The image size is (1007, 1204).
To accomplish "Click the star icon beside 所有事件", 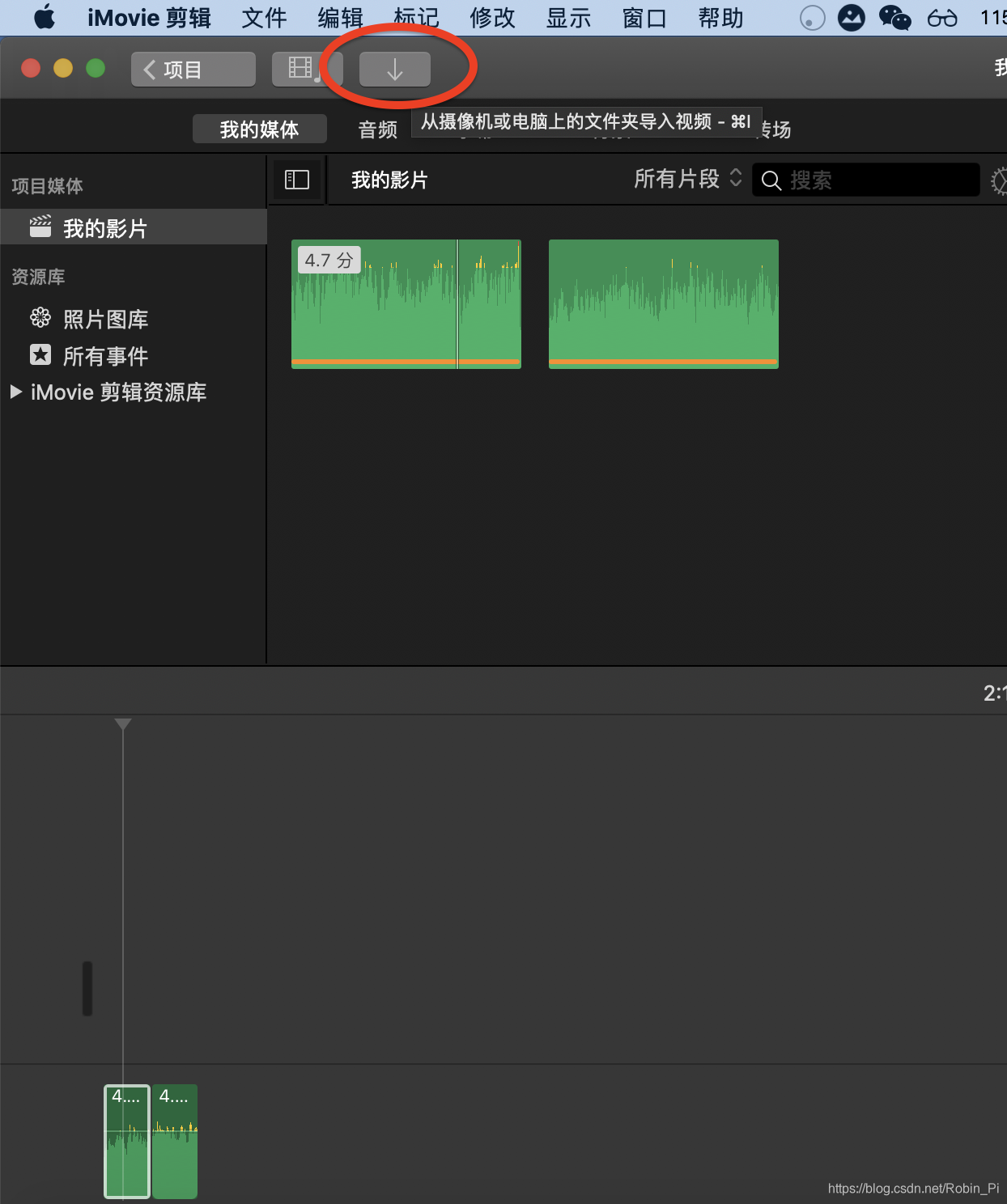I will [40, 354].
